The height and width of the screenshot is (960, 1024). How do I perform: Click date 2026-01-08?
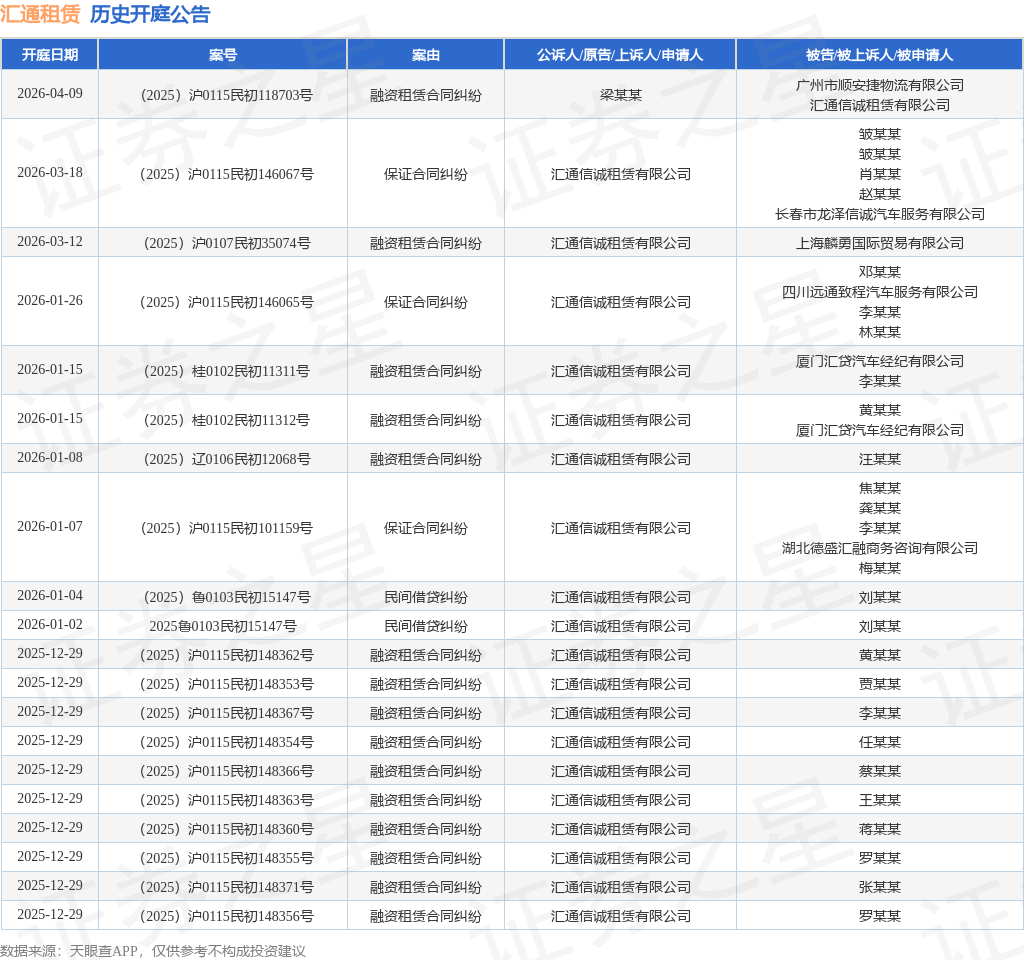tap(50, 458)
